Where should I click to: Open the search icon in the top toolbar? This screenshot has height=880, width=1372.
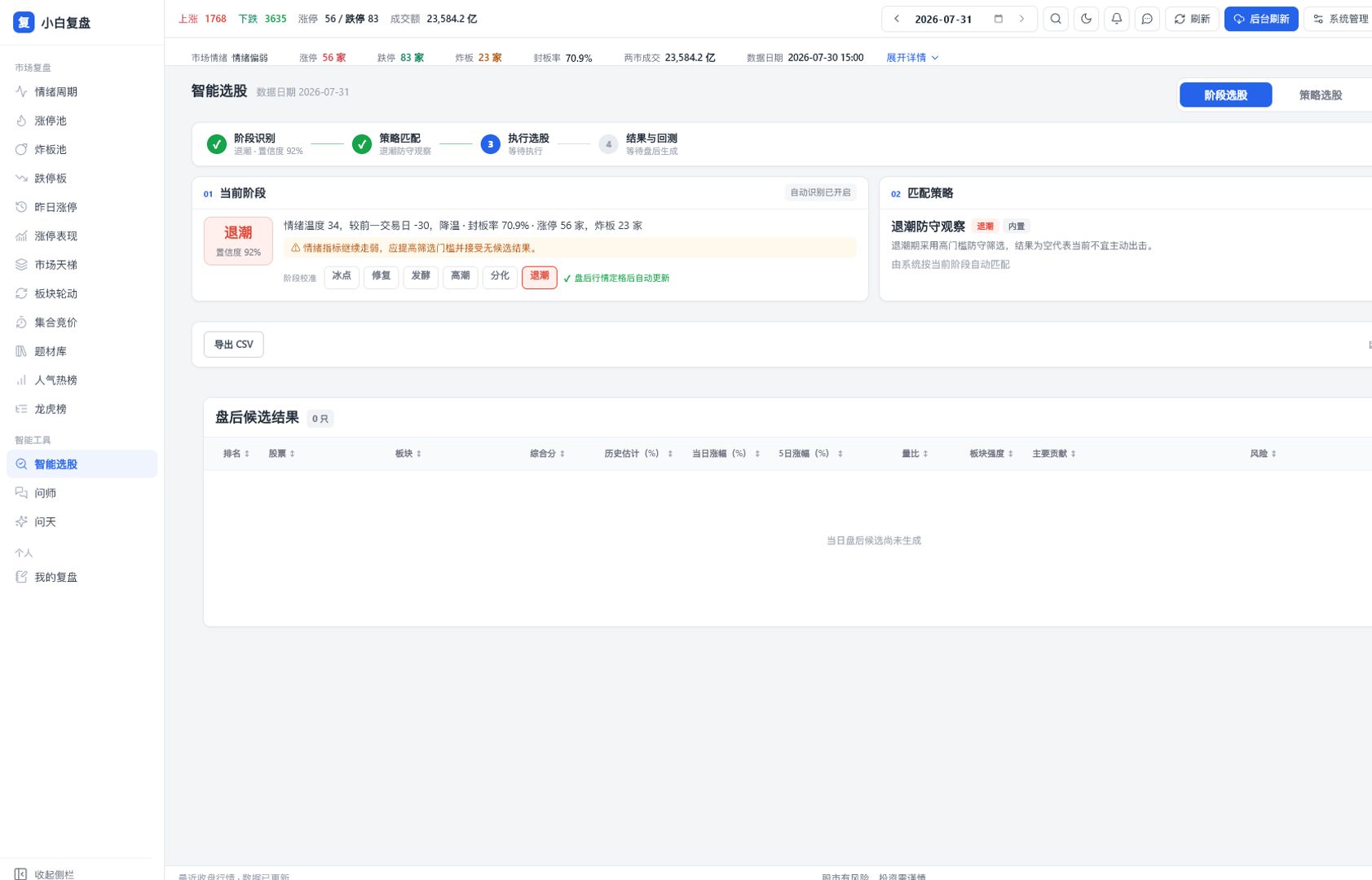click(x=1056, y=19)
